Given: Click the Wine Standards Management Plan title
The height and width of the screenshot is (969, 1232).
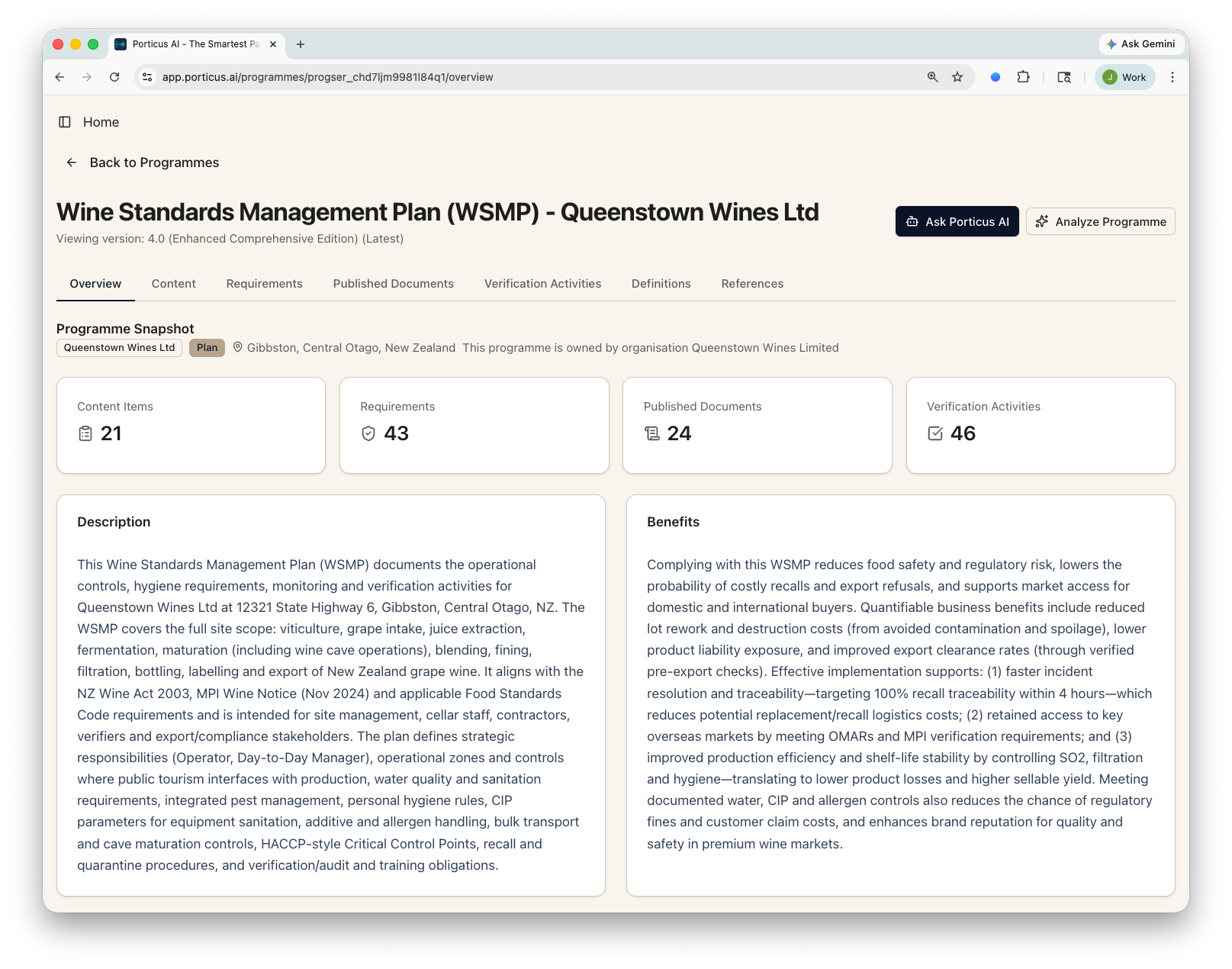Looking at the screenshot, I should [x=438, y=212].
